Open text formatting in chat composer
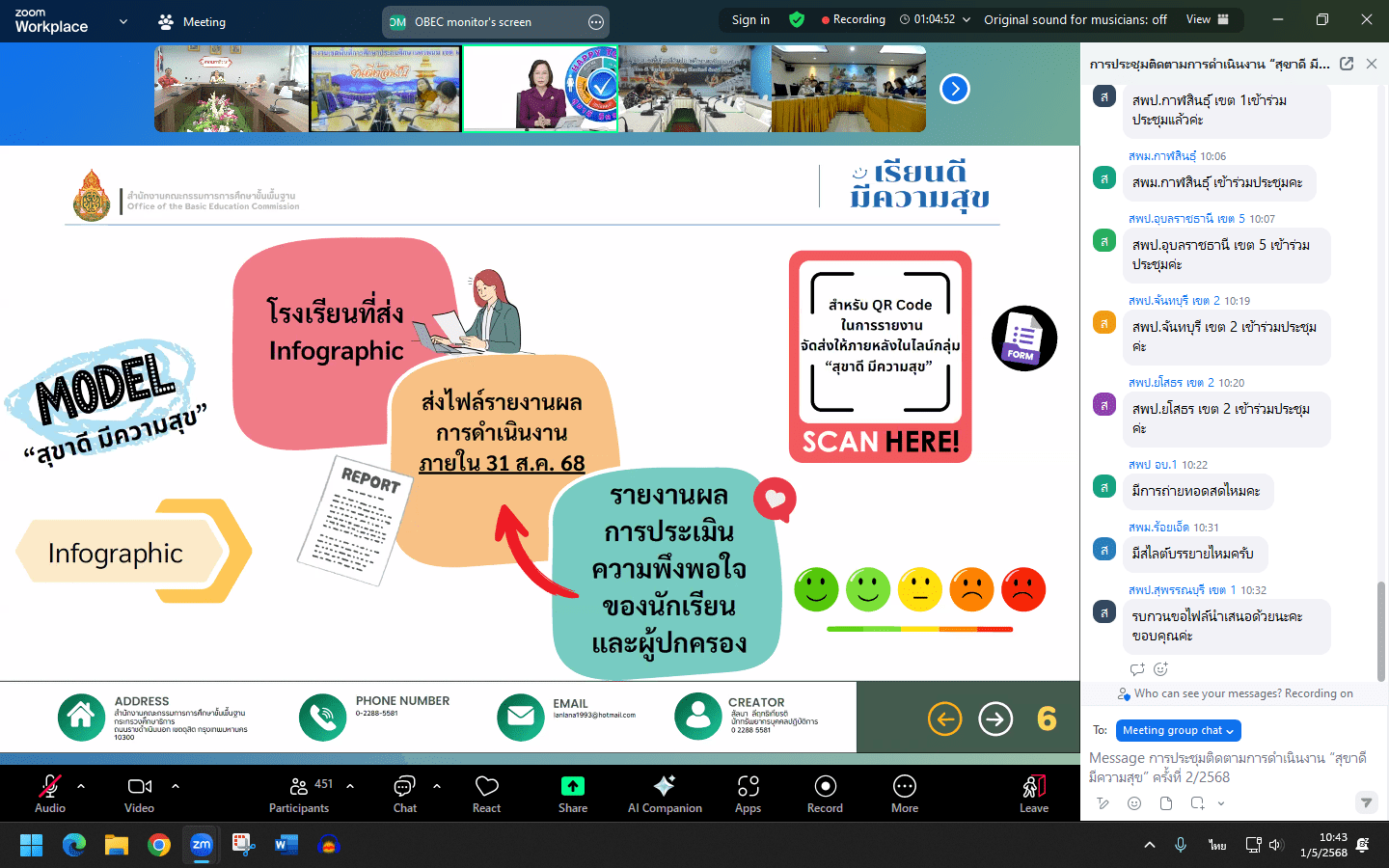 coord(1103,803)
